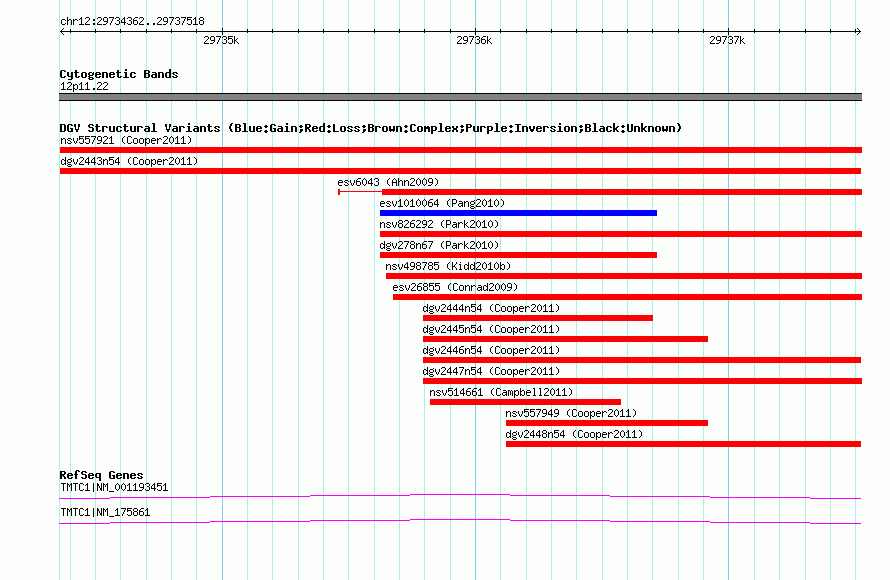Open the dgv278n67 (Park2010) variant bar
The height and width of the screenshot is (580, 890).
(x=518, y=255)
